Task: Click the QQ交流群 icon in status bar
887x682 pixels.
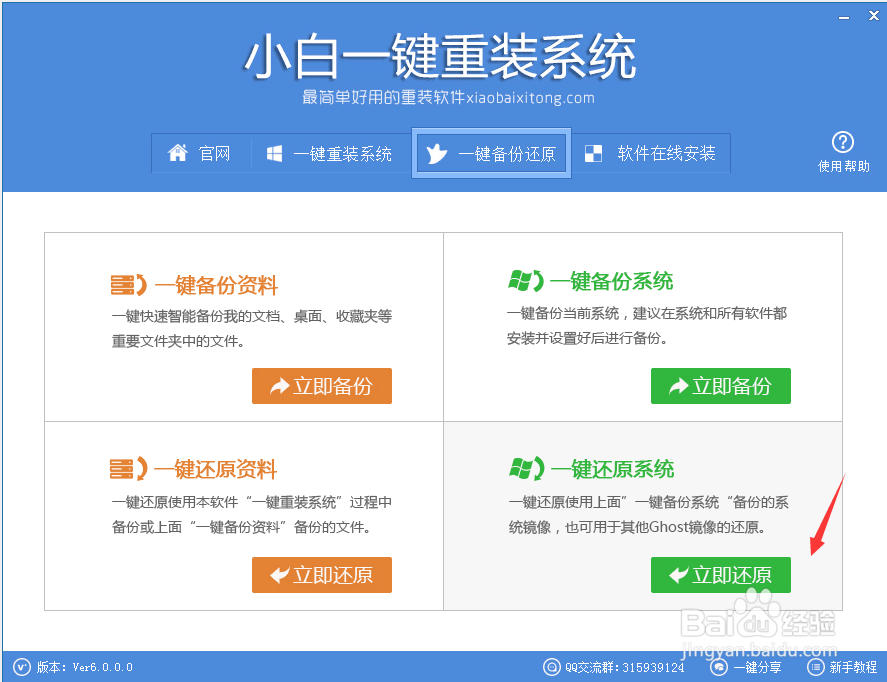Action: [552, 667]
